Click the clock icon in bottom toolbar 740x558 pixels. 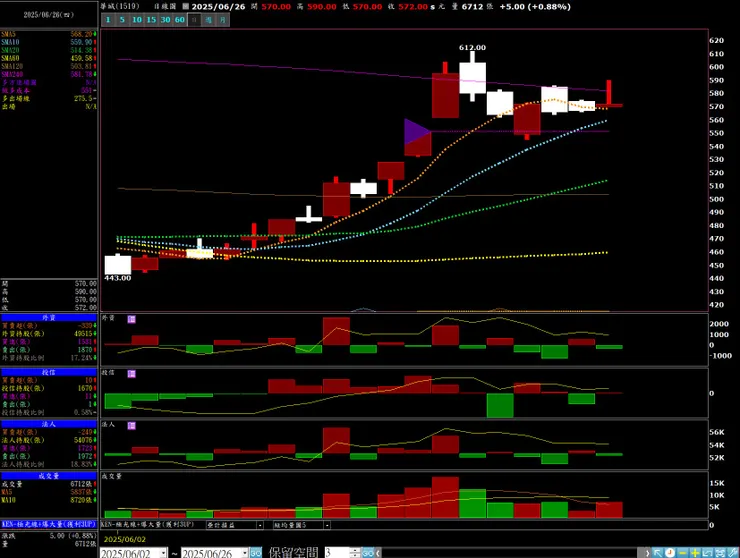[670, 553]
